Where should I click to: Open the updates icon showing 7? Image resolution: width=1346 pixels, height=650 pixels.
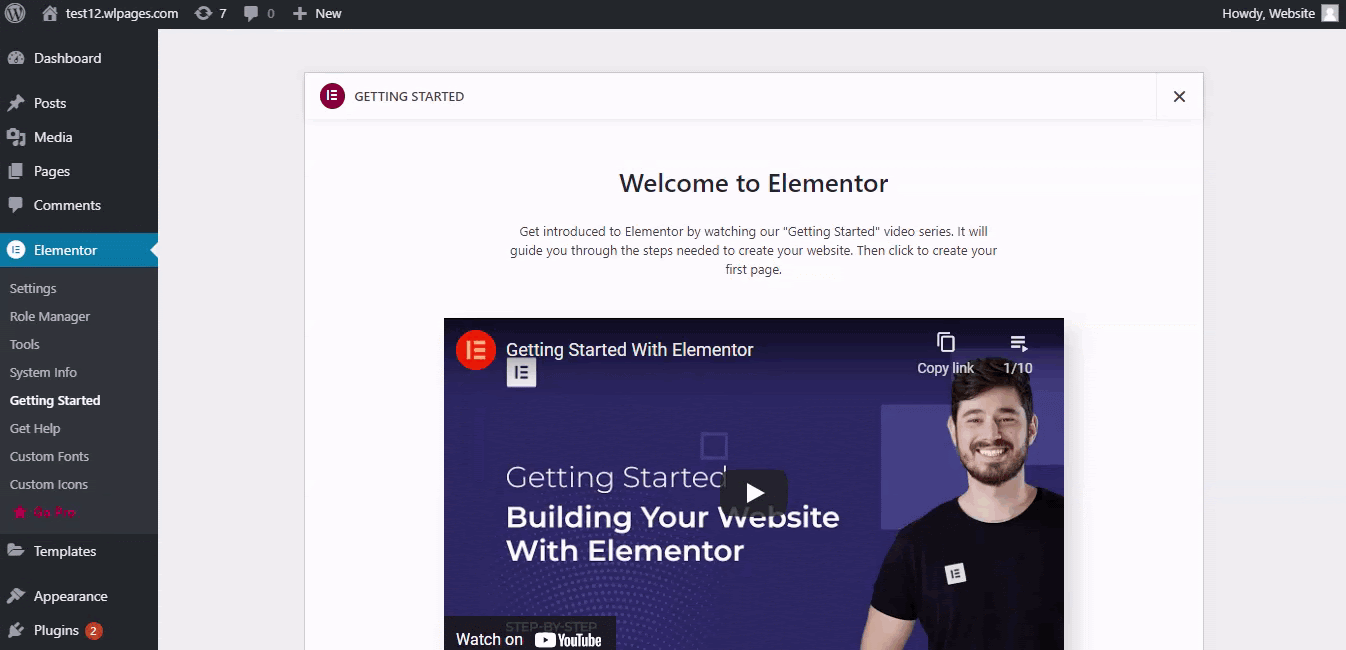(x=211, y=14)
